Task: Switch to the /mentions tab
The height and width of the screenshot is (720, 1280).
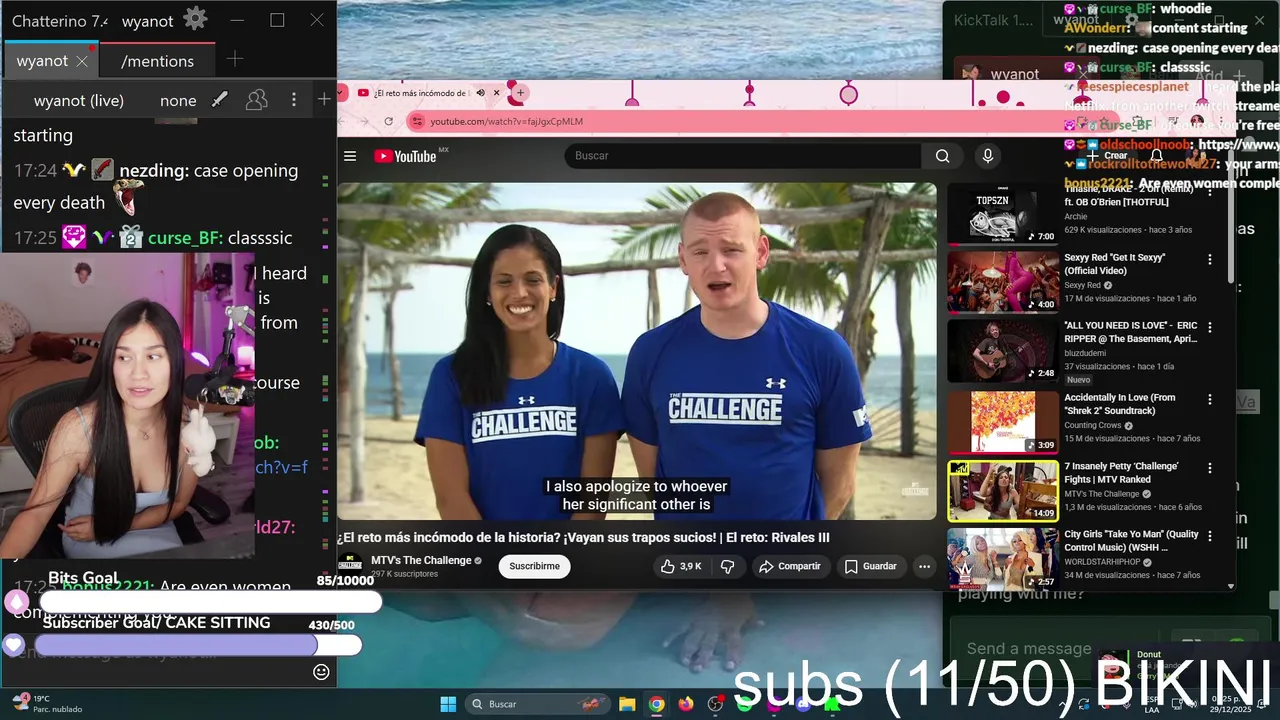Action: point(157,61)
